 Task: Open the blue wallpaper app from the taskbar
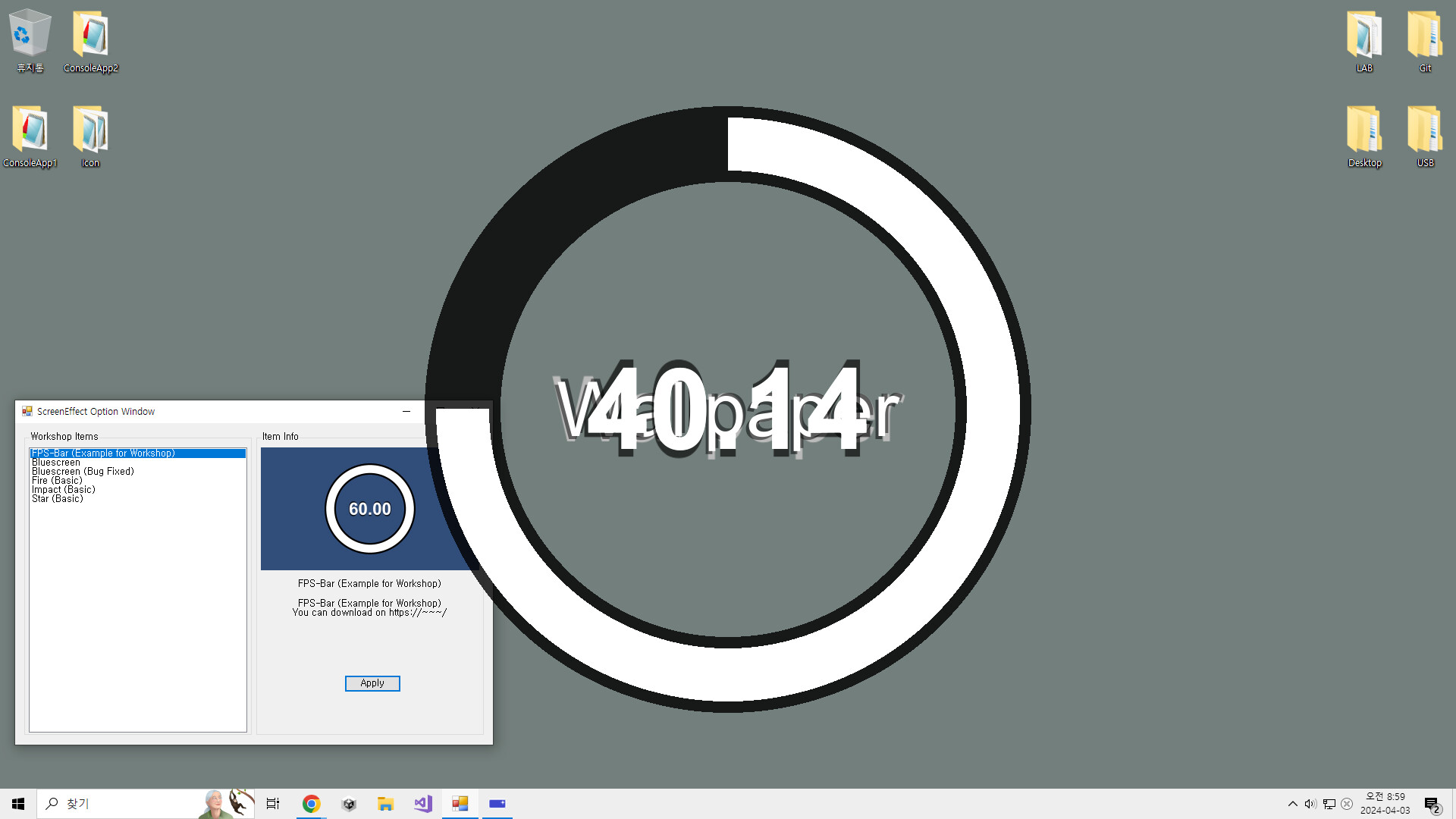coord(497,803)
